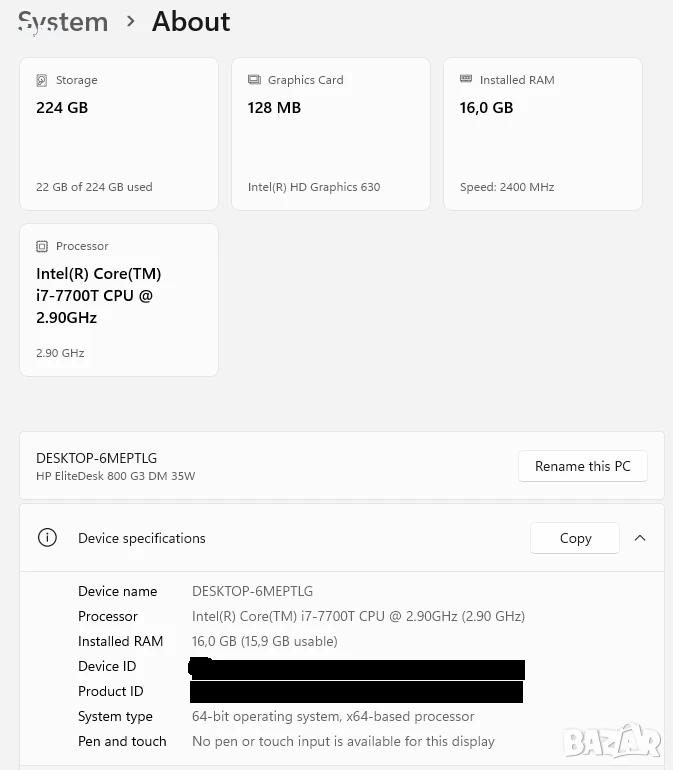
Task: Click the System type specification value
Action: pyautogui.click(x=333, y=716)
